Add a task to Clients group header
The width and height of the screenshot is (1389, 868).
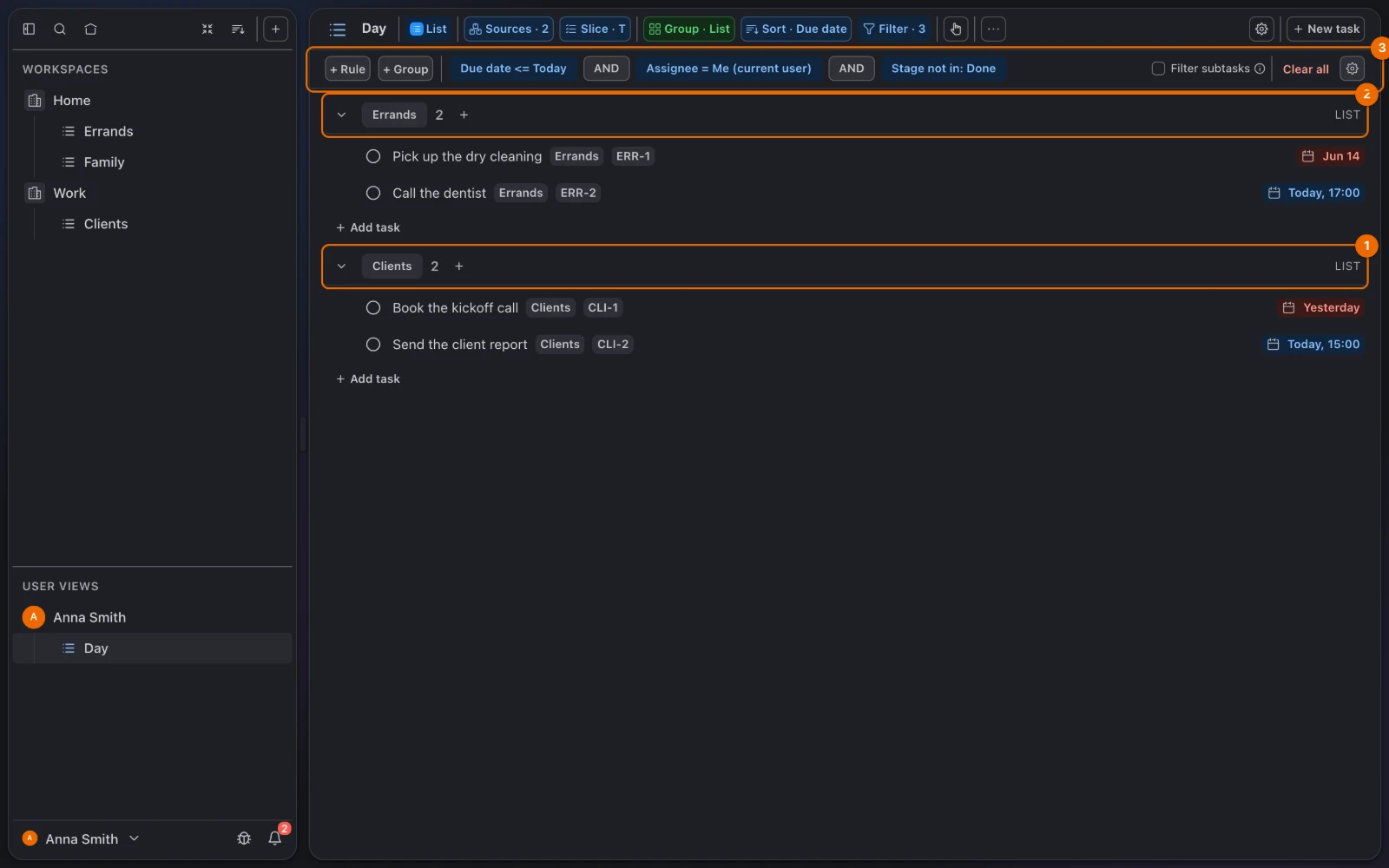459,266
